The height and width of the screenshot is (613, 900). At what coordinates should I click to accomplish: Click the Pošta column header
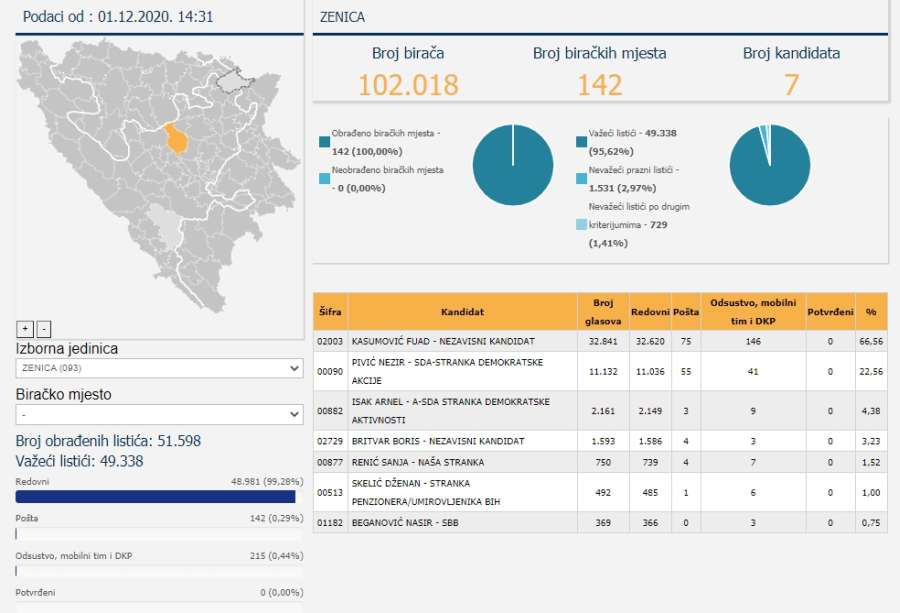[x=686, y=312]
